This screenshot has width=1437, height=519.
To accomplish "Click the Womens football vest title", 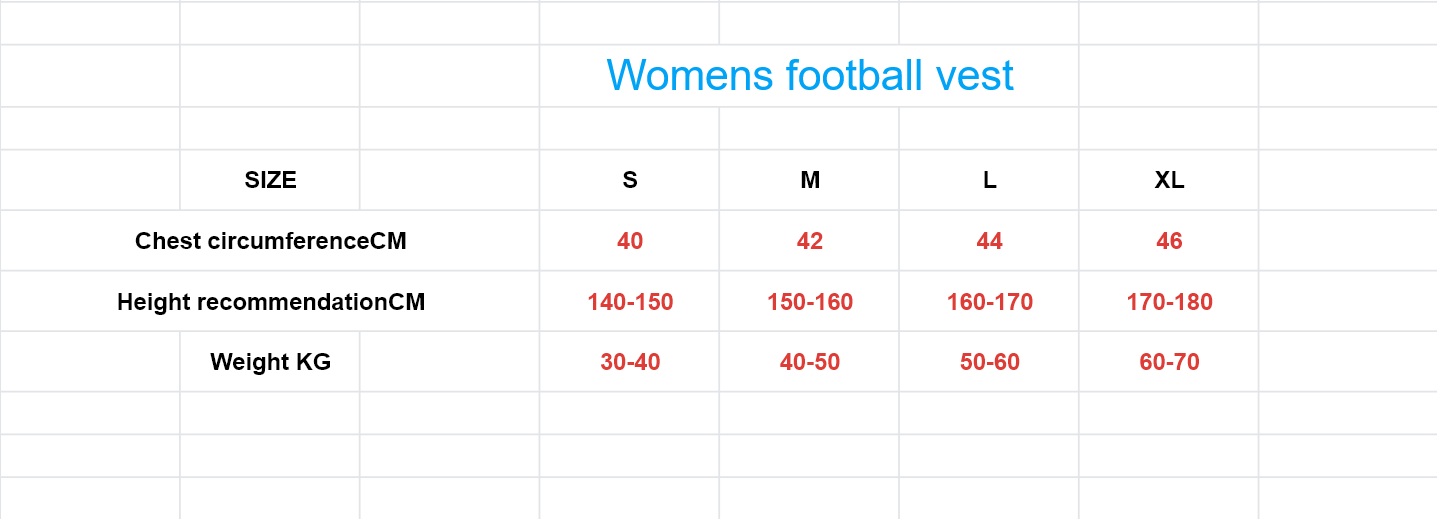I will (809, 76).
